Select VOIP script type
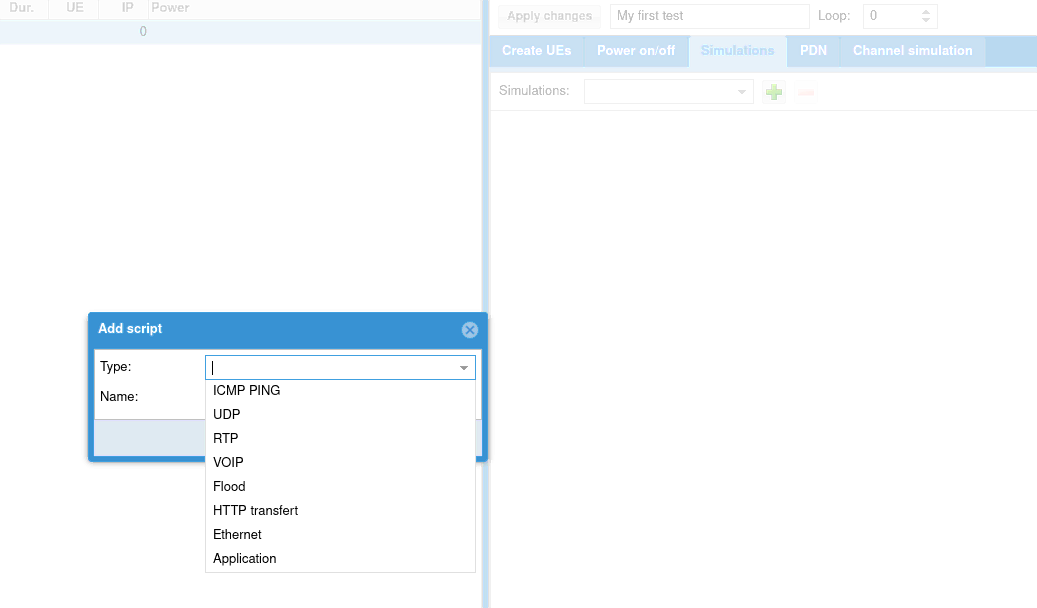Screen dimensions: 1037x608 click(228, 463)
